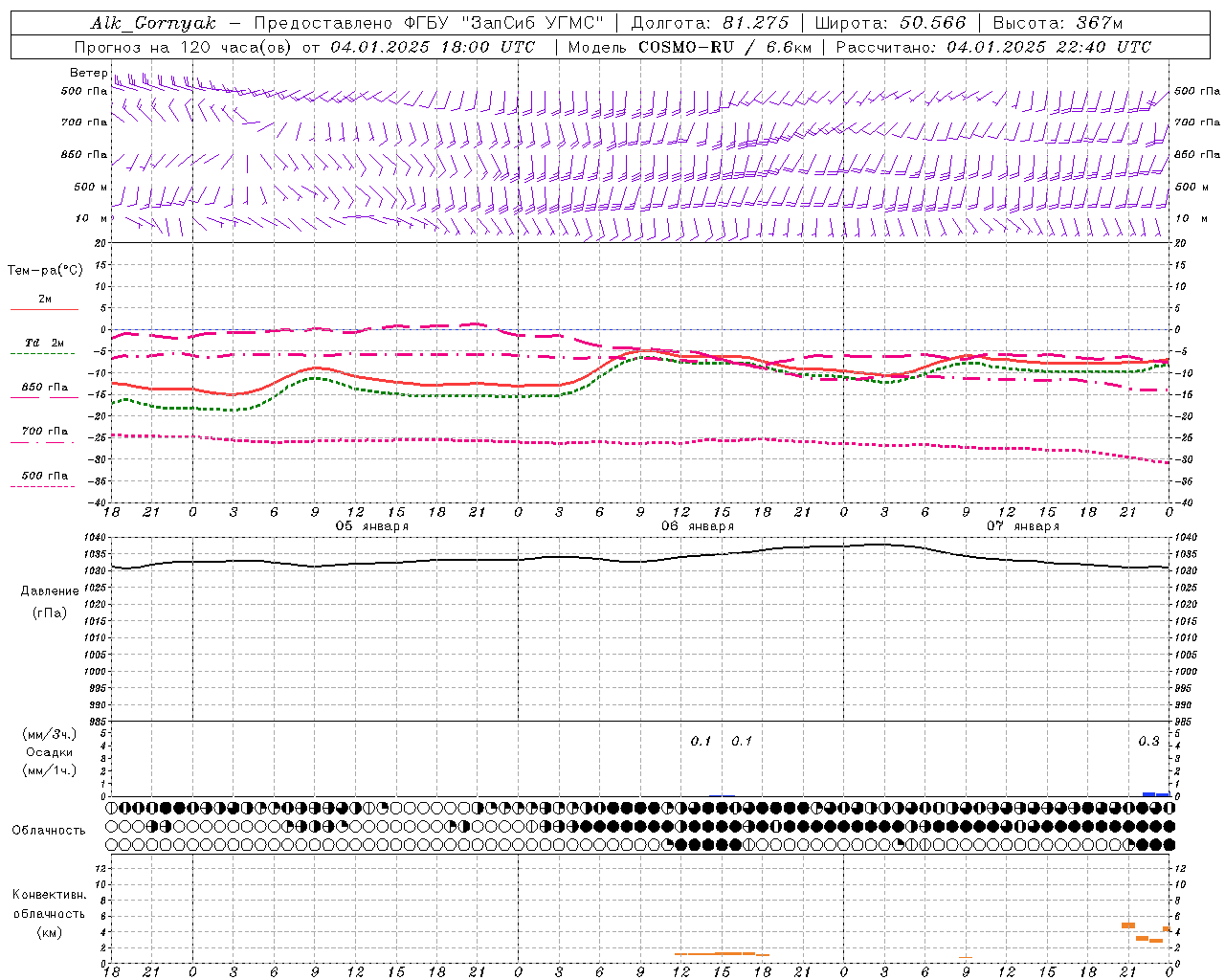Click the dash-dot line below 700 гПа legend
This screenshot has height=980, width=1225.
[x=42, y=442]
